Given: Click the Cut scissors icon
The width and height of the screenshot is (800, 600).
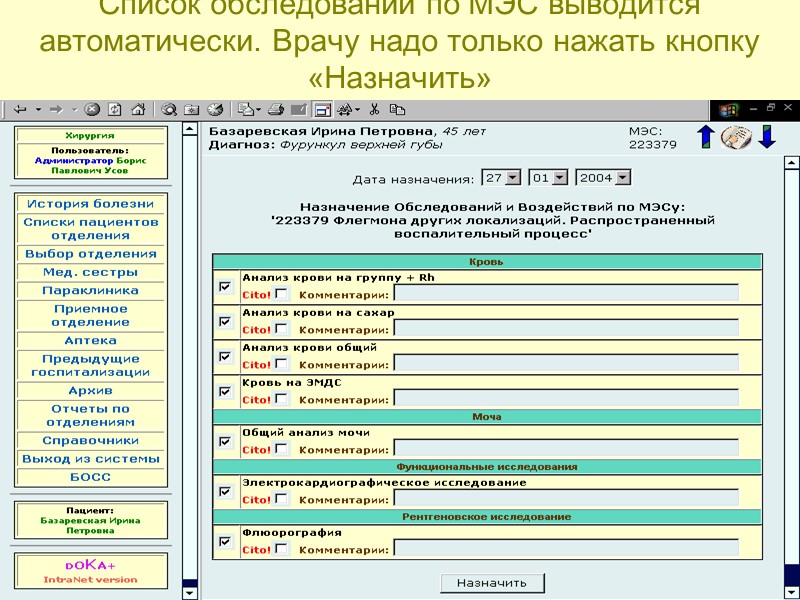Looking at the screenshot, I should [x=374, y=109].
